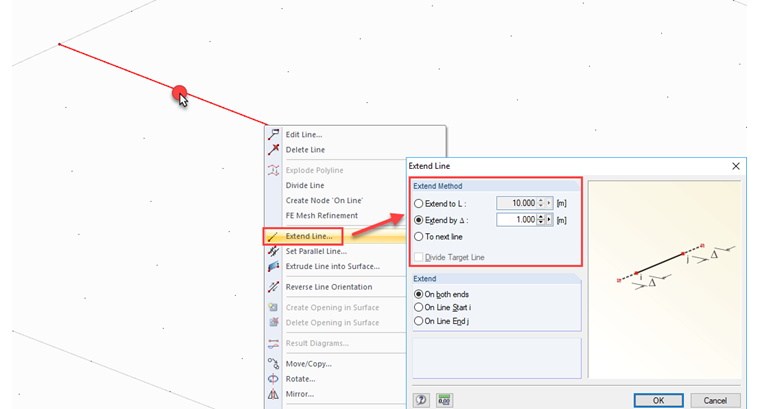Viewport: 760px width, 409px height.
Task: Click the extend line preview diagram
Action: pyautogui.click(x=665, y=279)
